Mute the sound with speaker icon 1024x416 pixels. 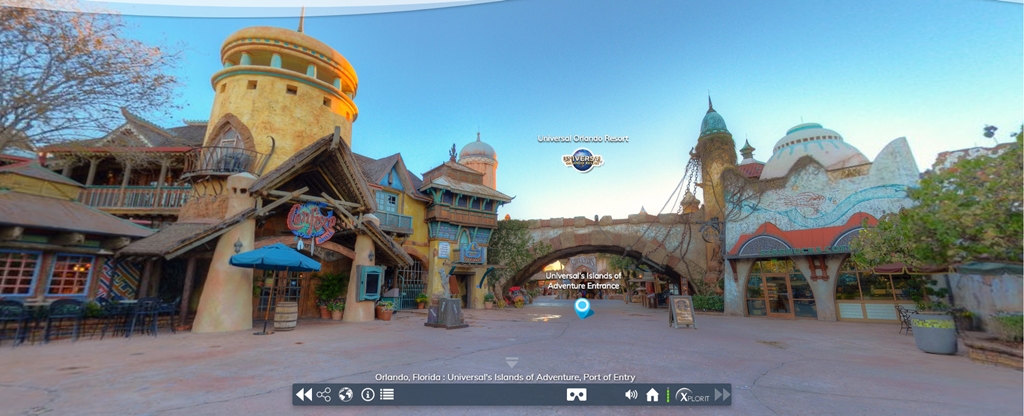click(631, 395)
